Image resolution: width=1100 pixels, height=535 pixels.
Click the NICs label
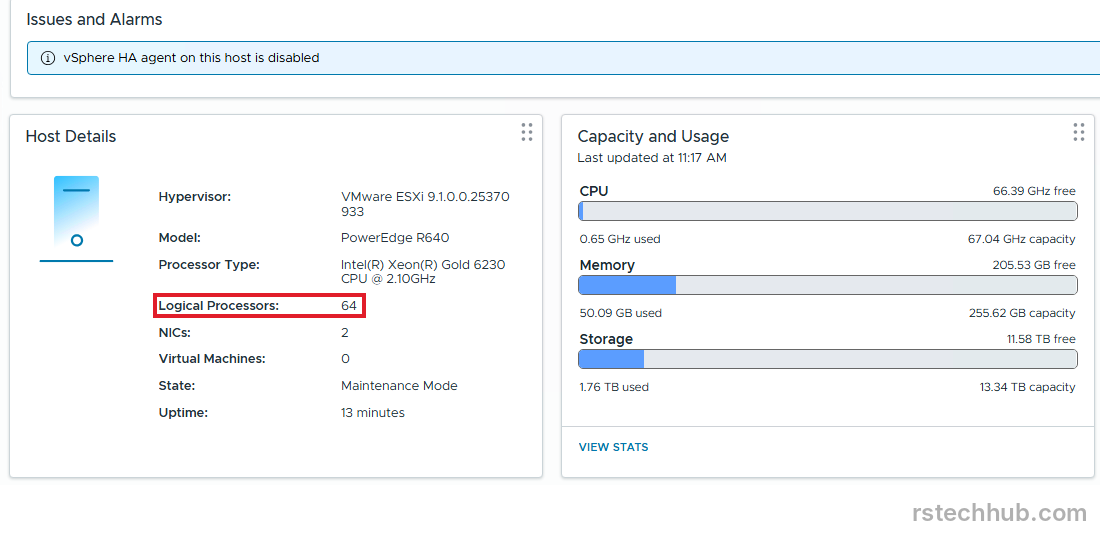(x=175, y=332)
